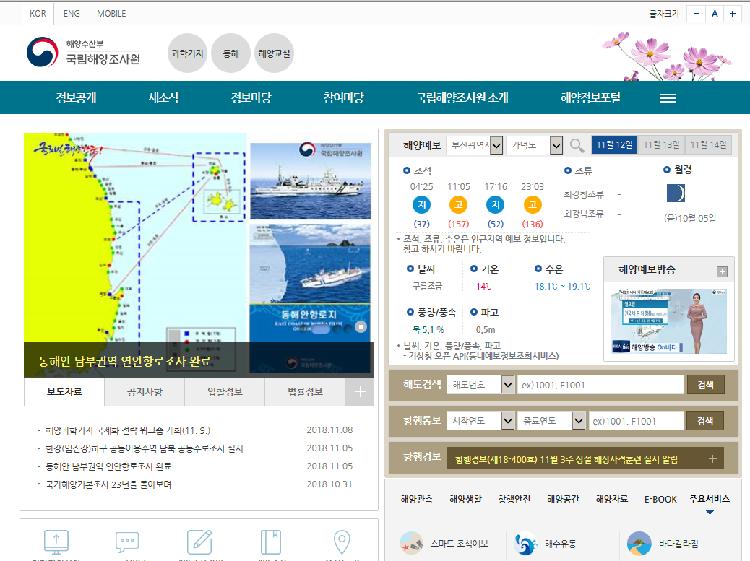Click the plus icon in the 항행경보 notice bar
The height and width of the screenshot is (561, 750).
712,459
